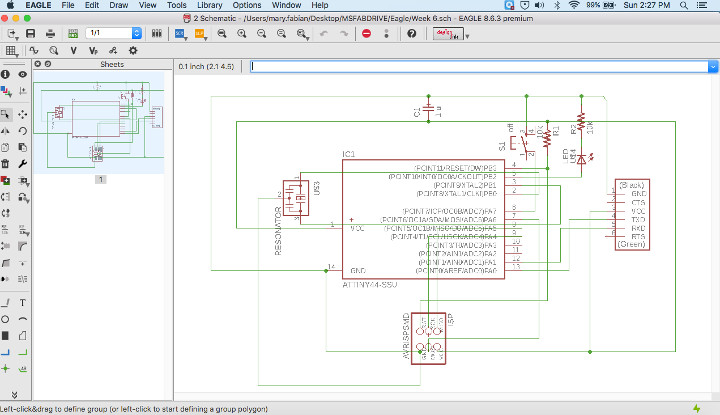Screen dimensions: 720x415
Task: Zoom in with the plus magnifier icon
Action: [x=242, y=34]
